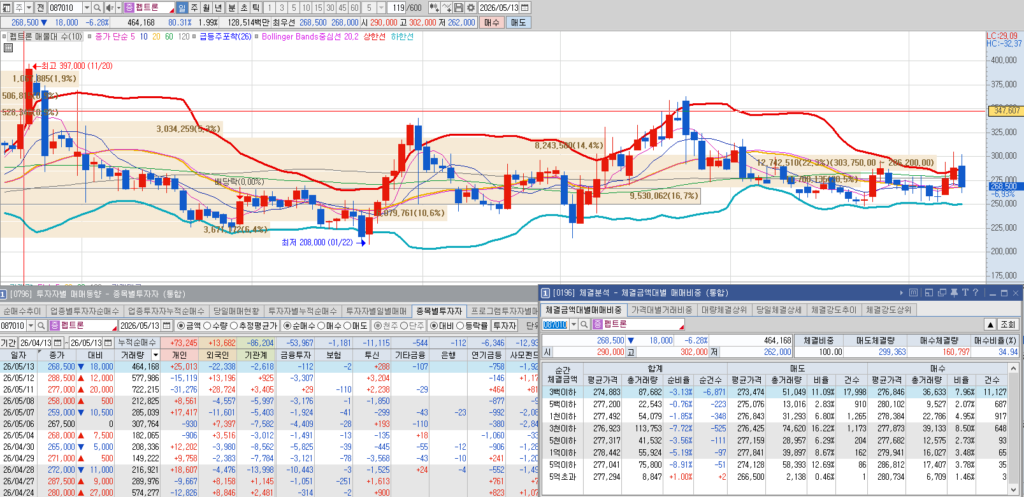The width and height of the screenshot is (1024, 497).
Task: Select monthly 월 period button
Action: pyautogui.click(x=206, y=7)
